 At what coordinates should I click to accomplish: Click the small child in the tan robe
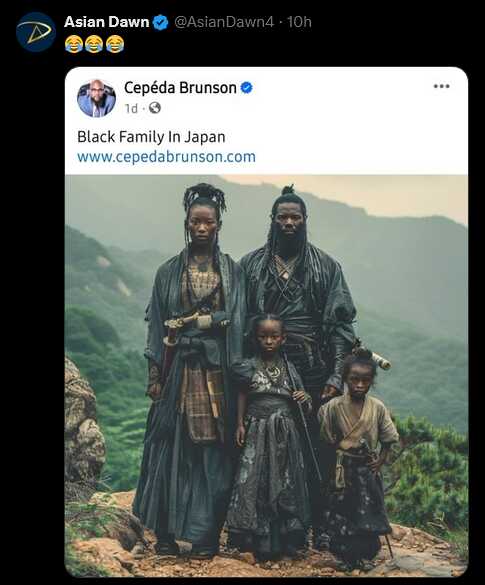click(x=356, y=451)
